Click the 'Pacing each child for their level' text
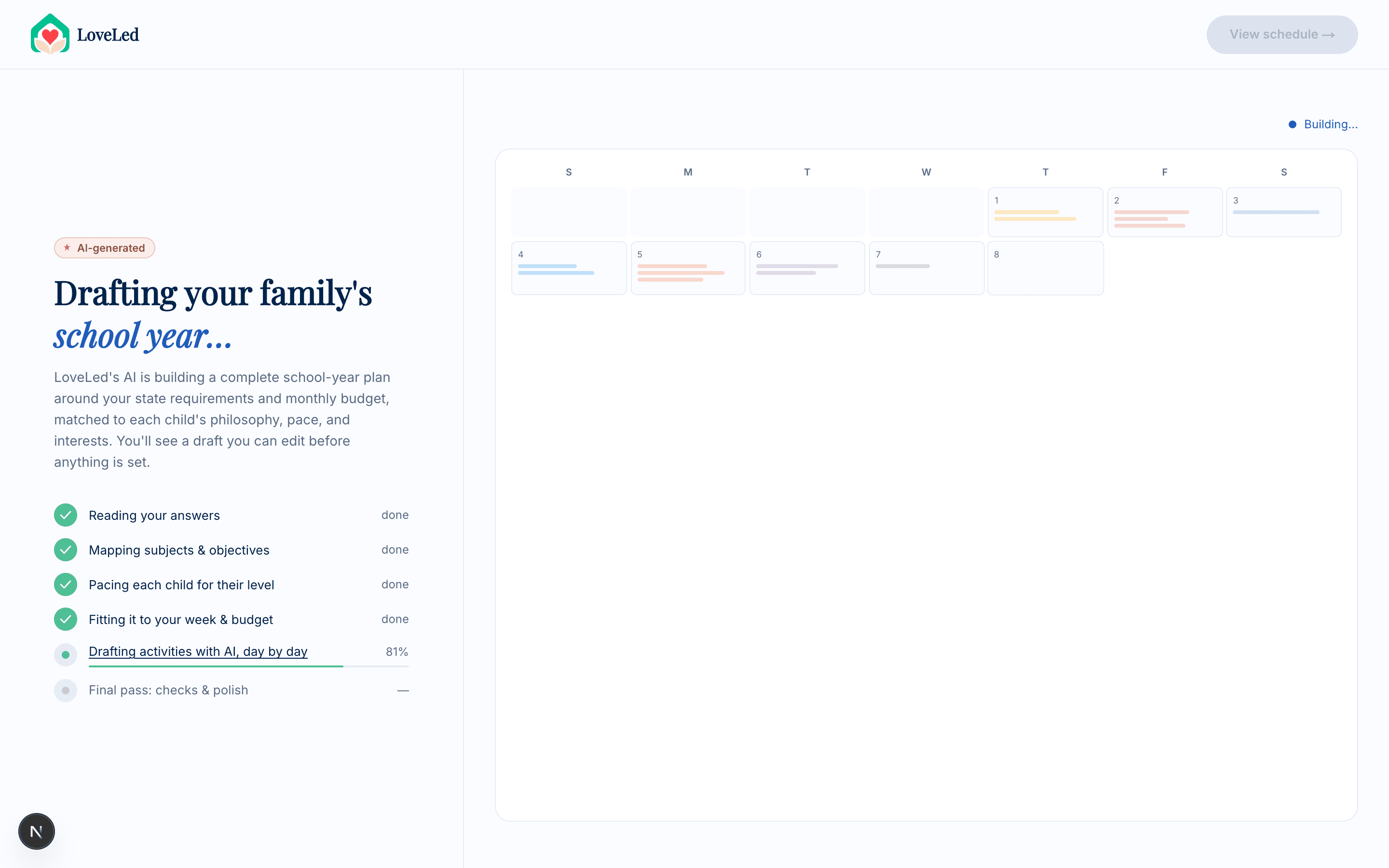1389x868 pixels. tap(181, 585)
